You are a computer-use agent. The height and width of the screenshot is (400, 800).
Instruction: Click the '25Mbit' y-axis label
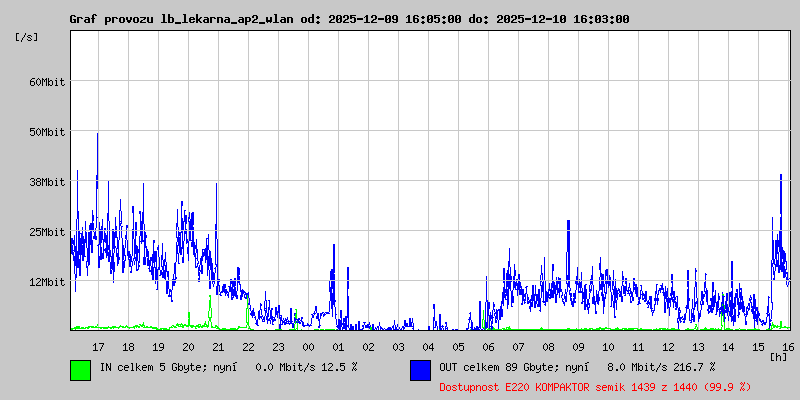(47, 232)
